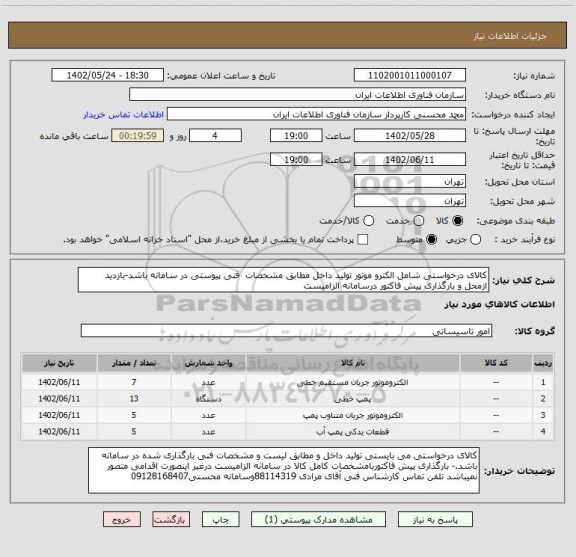Viewport: 576px width, 557px height.
Task: Select the خدمت radio button
Action: point(419,221)
